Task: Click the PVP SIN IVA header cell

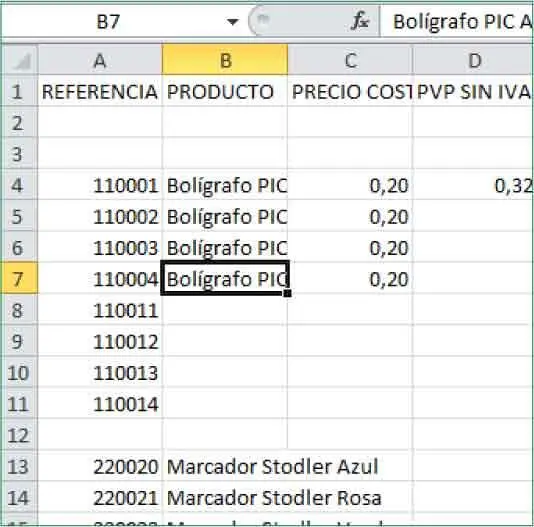Action: click(473, 91)
